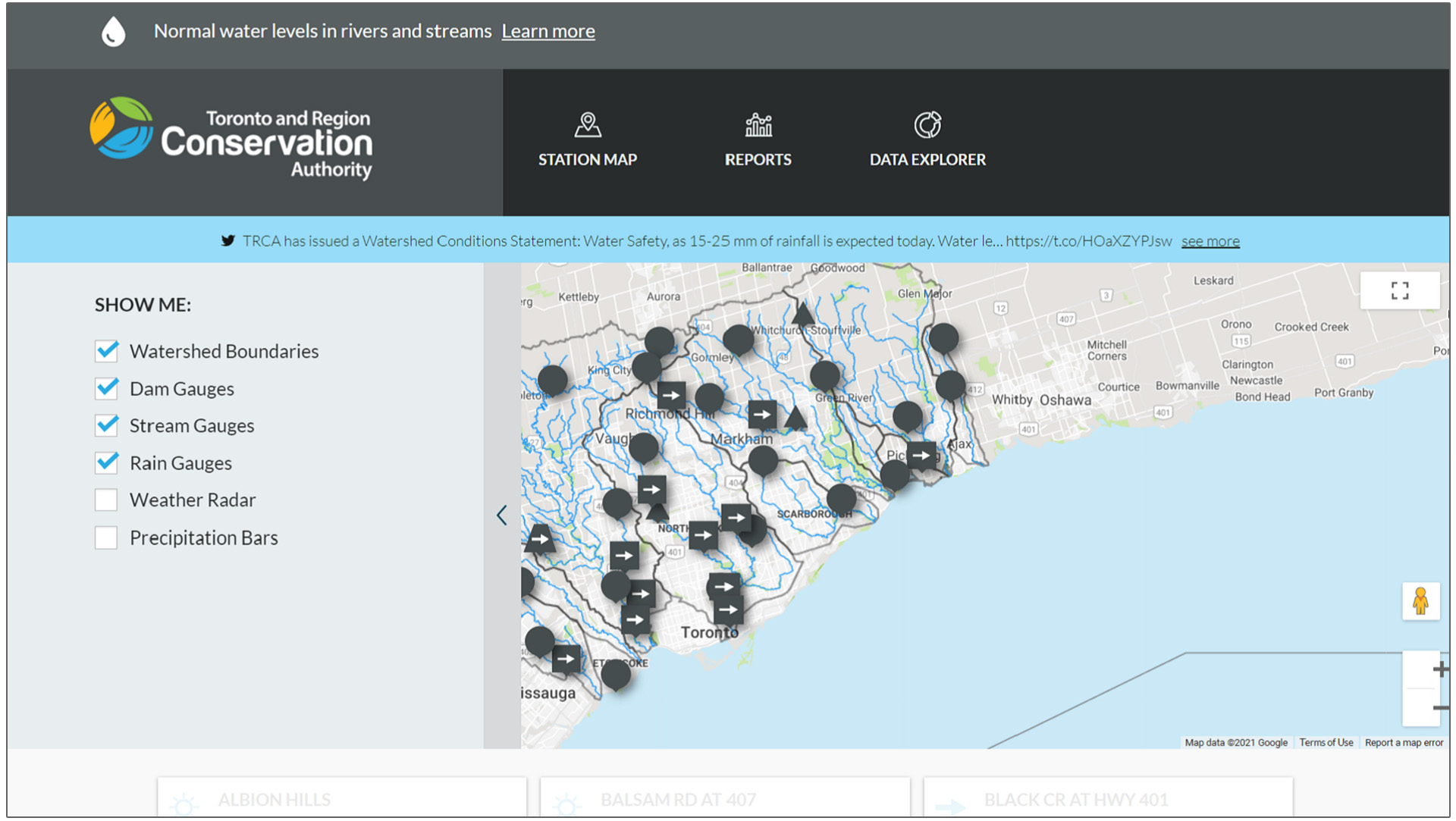Select the stream gauge arrow marker near Richmond Hill
Screen dimensions: 1456x821
671,395
